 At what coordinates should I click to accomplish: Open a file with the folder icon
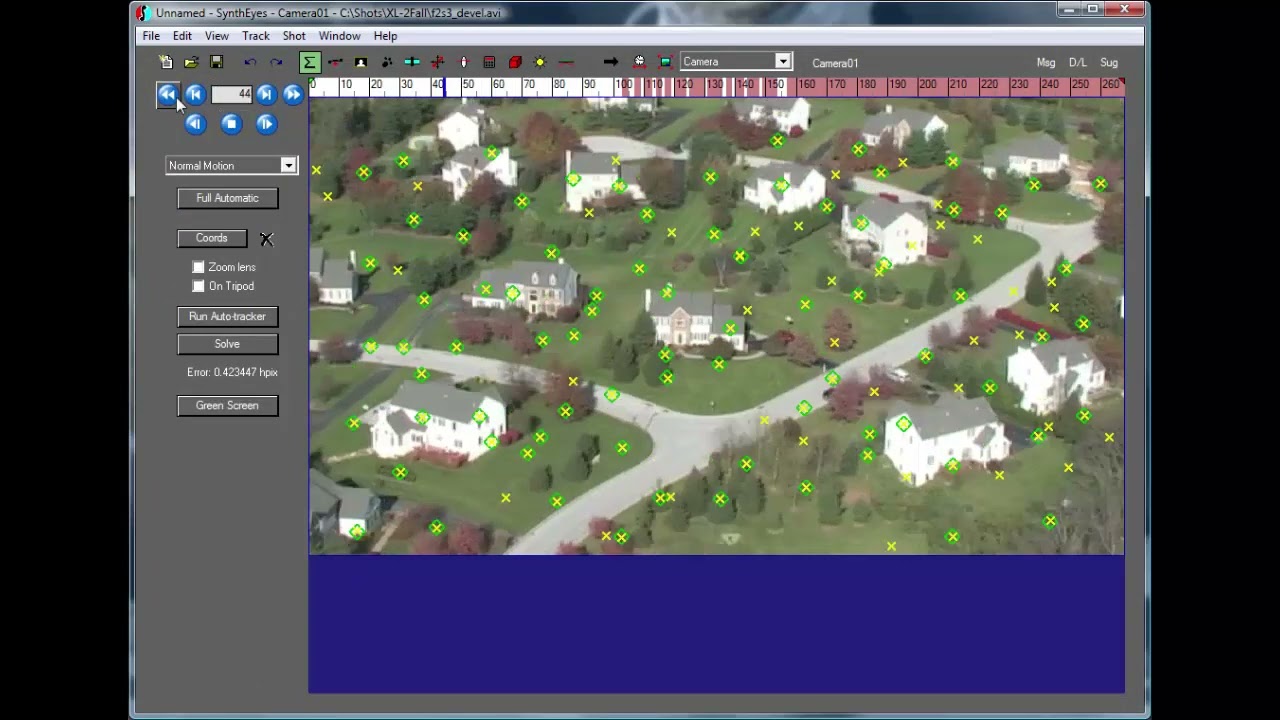(191, 62)
